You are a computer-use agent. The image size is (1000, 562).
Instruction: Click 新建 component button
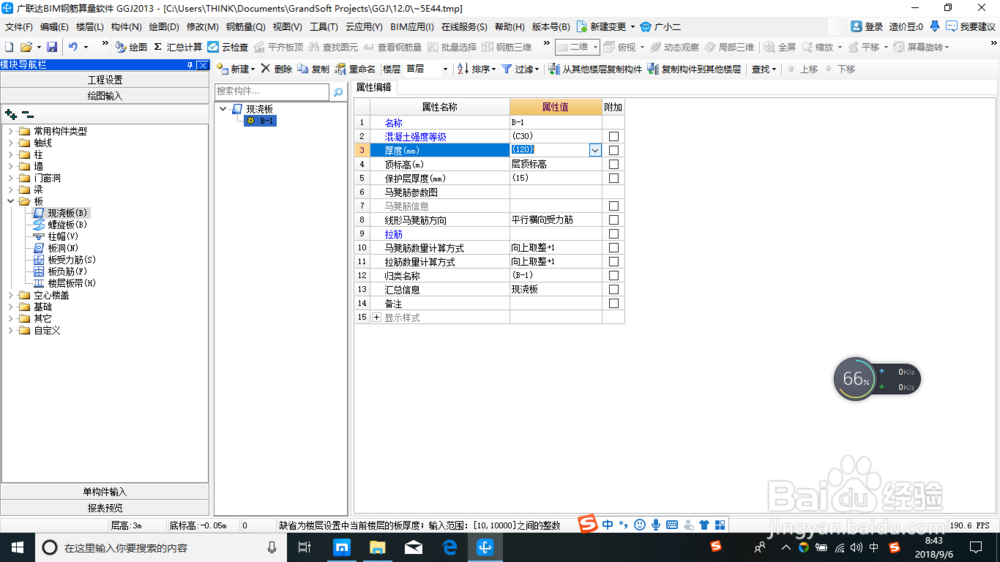pyautogui.click(x=236, y=69)
